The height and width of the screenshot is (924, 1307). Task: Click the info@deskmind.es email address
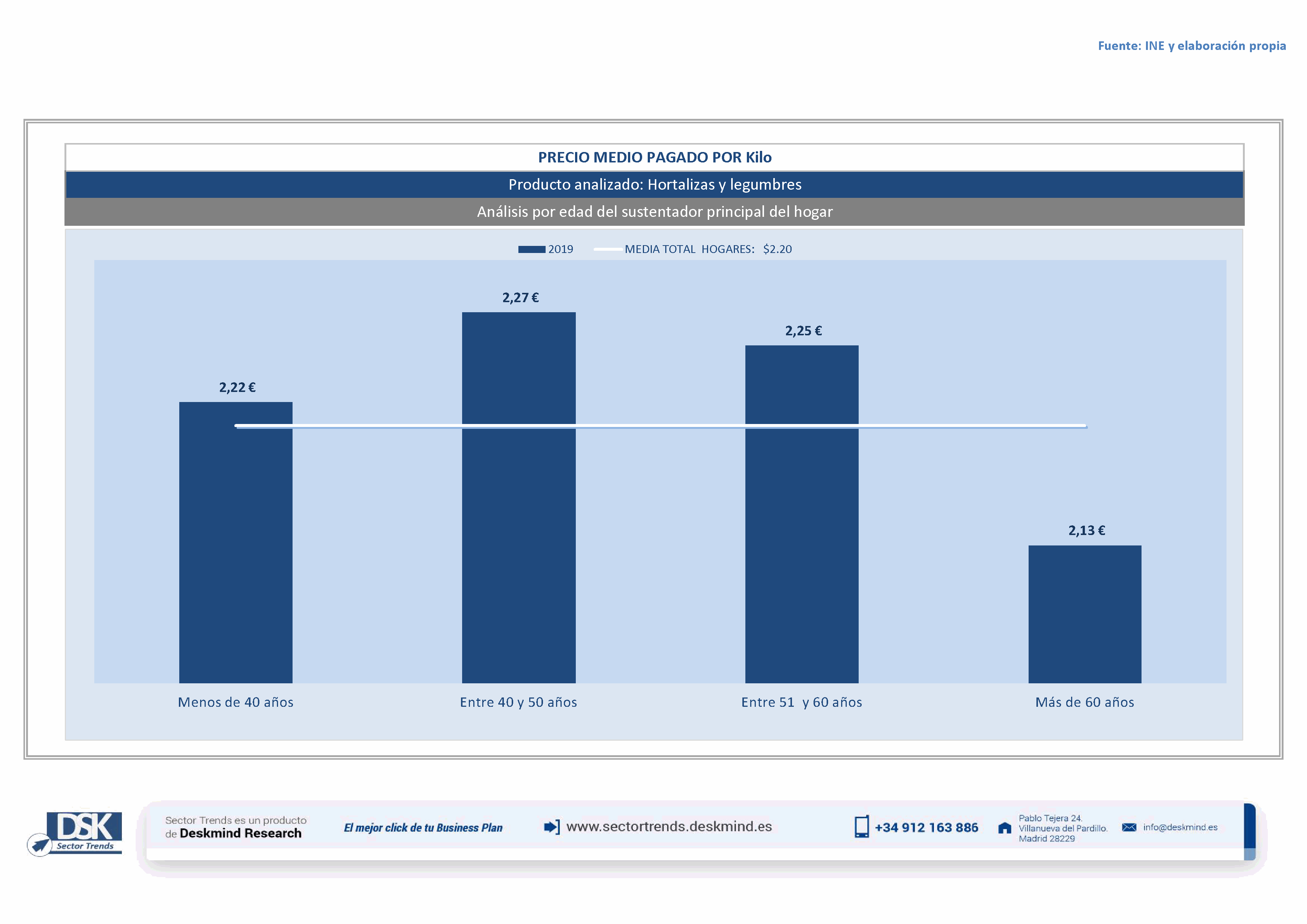[x=1180, y=827]
